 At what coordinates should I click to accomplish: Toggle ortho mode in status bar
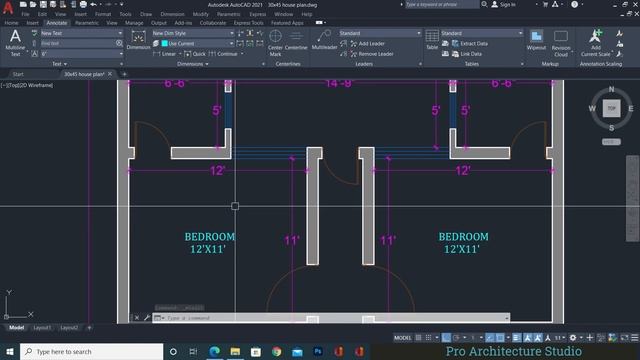[x=446, y=338]
